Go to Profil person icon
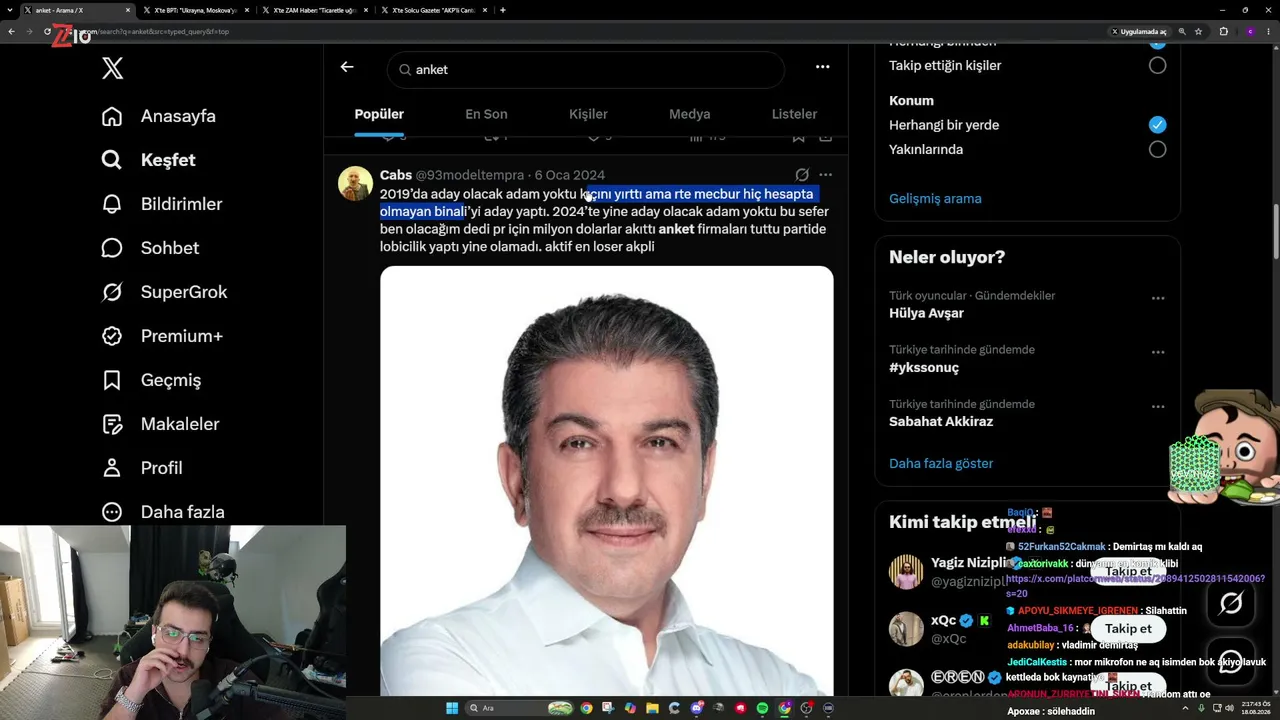This screenshot has height=720, width=1280. [112, 468]
